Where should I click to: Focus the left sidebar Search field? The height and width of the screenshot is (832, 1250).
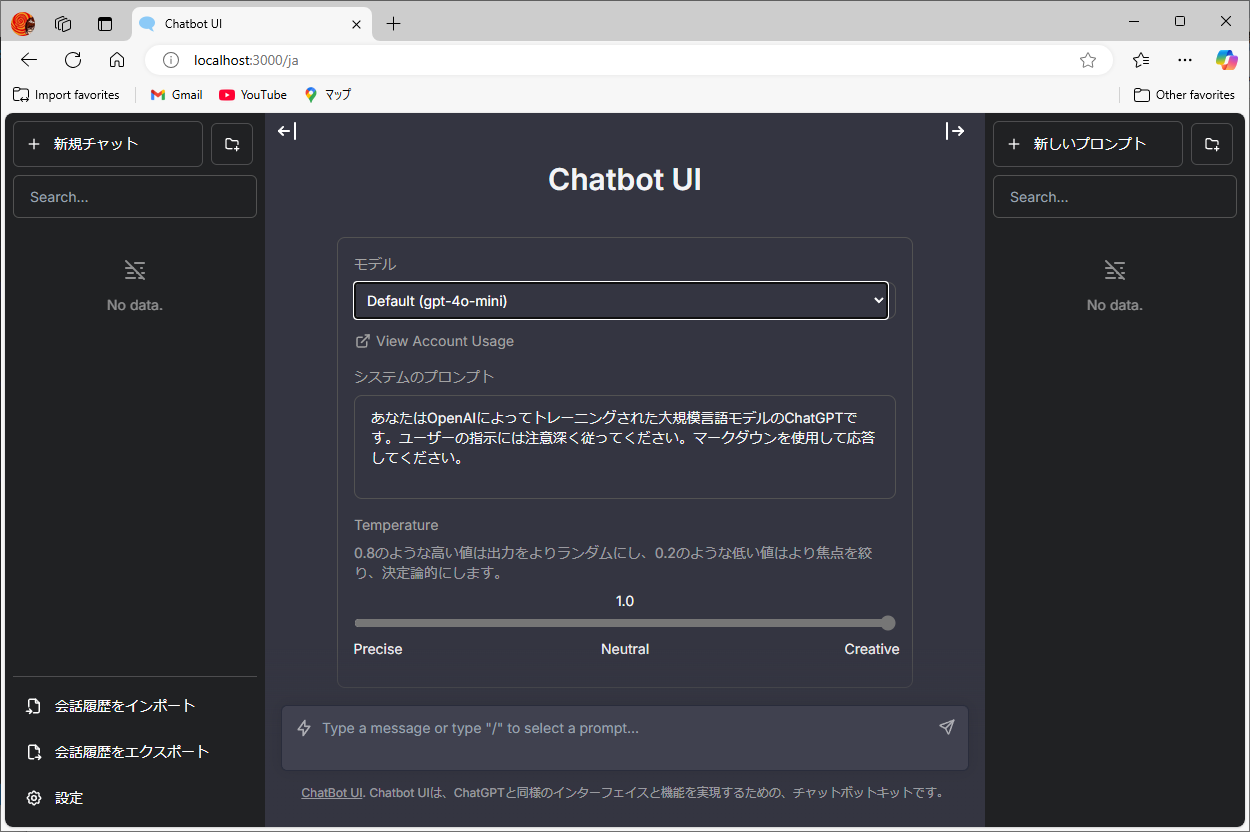point(135,197)
